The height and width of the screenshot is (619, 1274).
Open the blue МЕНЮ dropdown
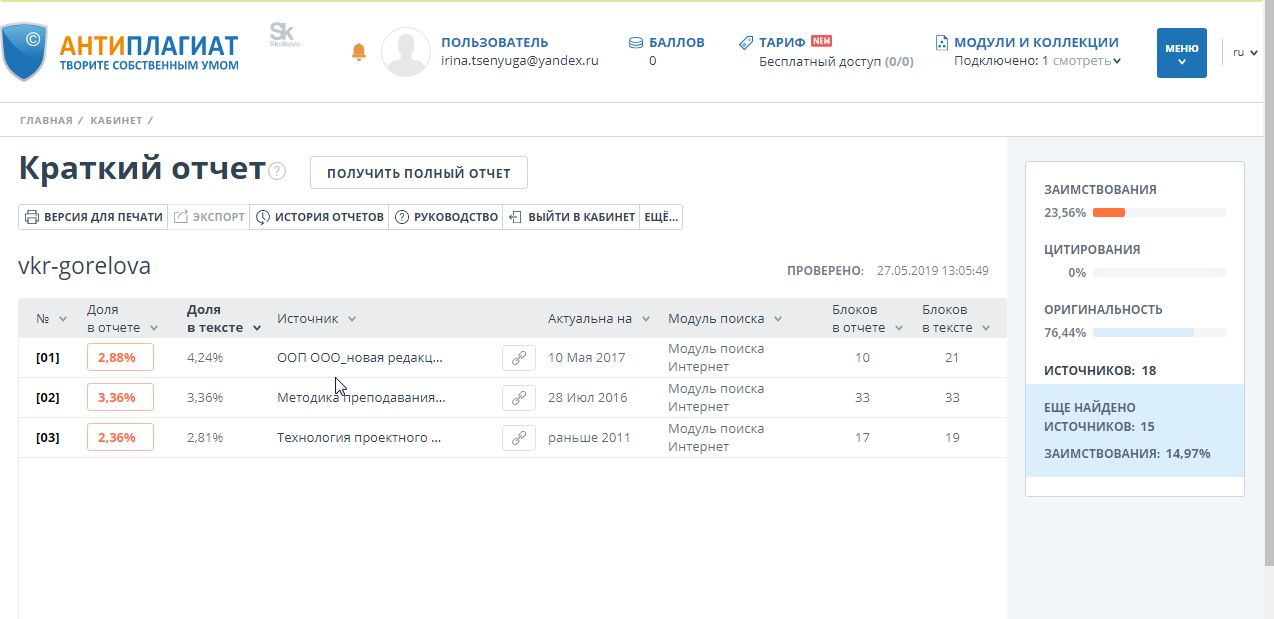pos(1181,53)
